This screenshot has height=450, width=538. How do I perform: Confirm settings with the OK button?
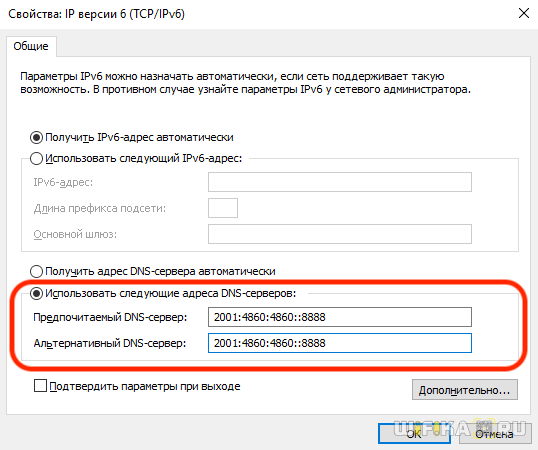point(414,434)
